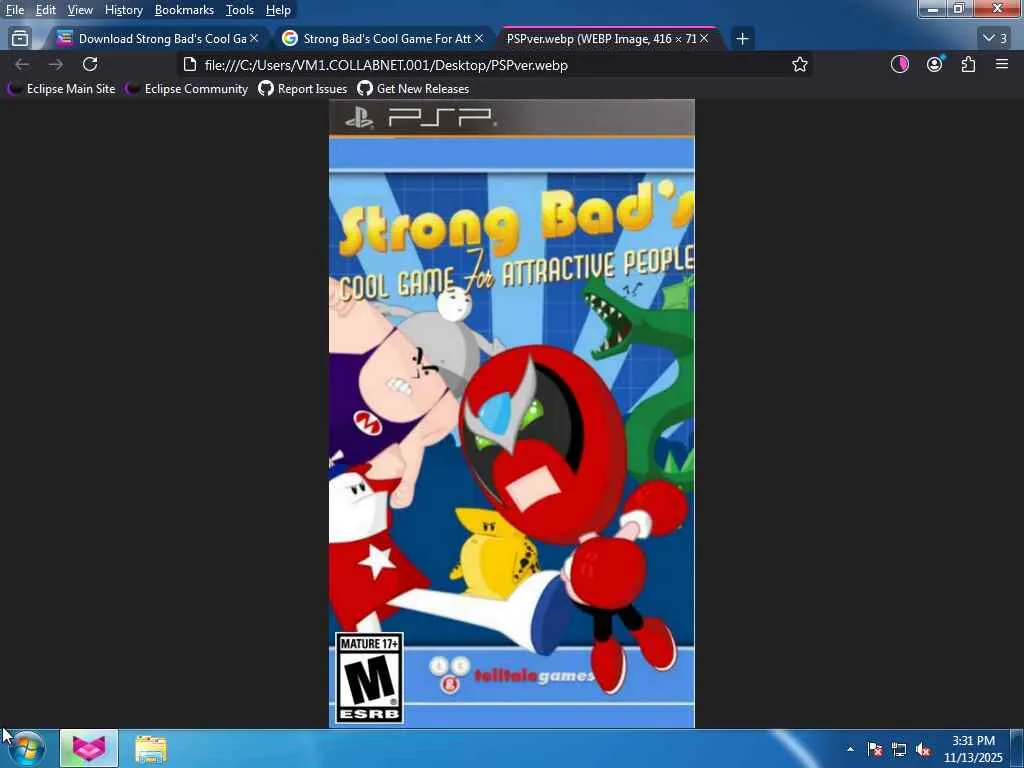1024x768 pixels.
Task: Reload the current page
Action: click(x=90, y=64)
